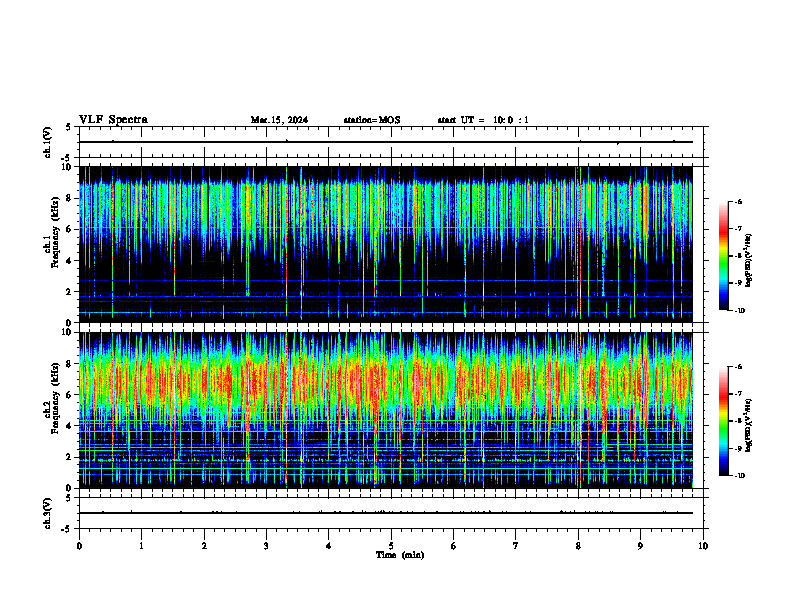Image resolution: width=792 pixels, height=612 pixels.
Task: Click the "4" kHz tick on ch.1 frequency axis
Action: [69, 261]
